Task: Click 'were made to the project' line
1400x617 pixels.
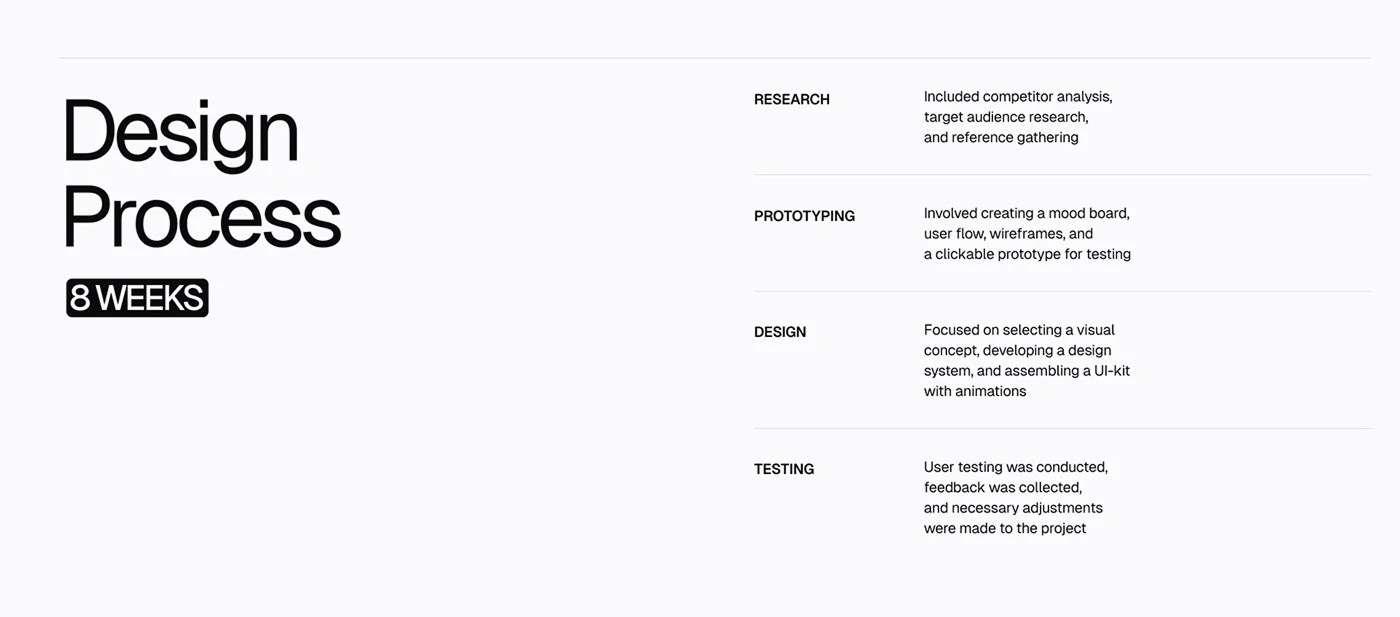Action: [x=1005, y=528]
